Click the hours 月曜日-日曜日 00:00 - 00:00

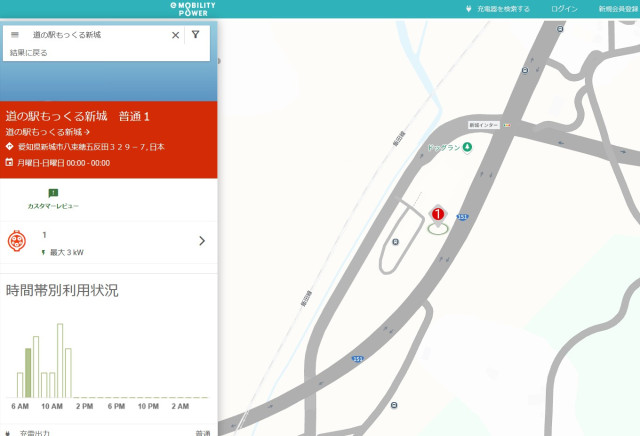pyautogui.click(x=64, y=163)
